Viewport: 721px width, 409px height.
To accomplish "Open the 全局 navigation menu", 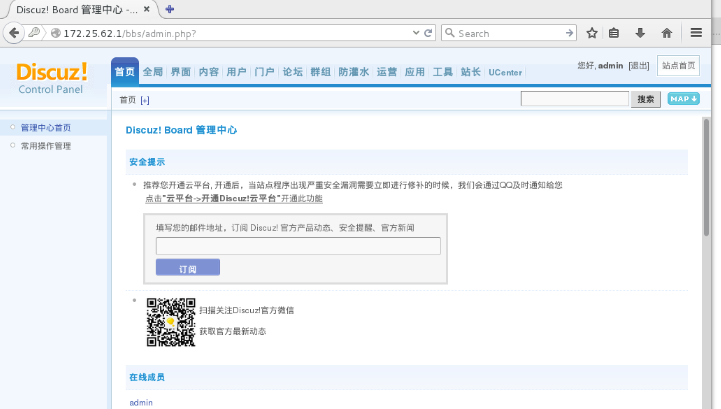I will (153, 72).
